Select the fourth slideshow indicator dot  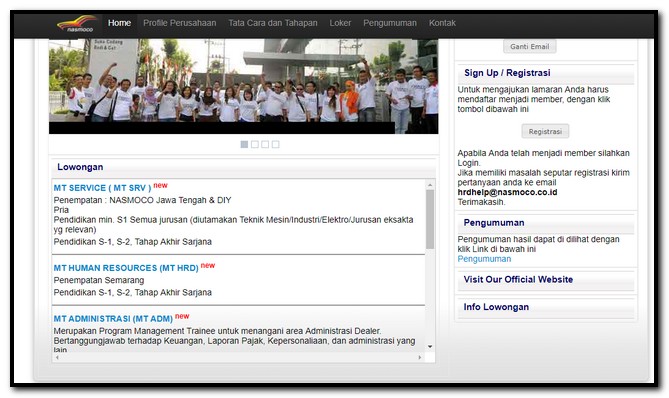coord(276,145)
